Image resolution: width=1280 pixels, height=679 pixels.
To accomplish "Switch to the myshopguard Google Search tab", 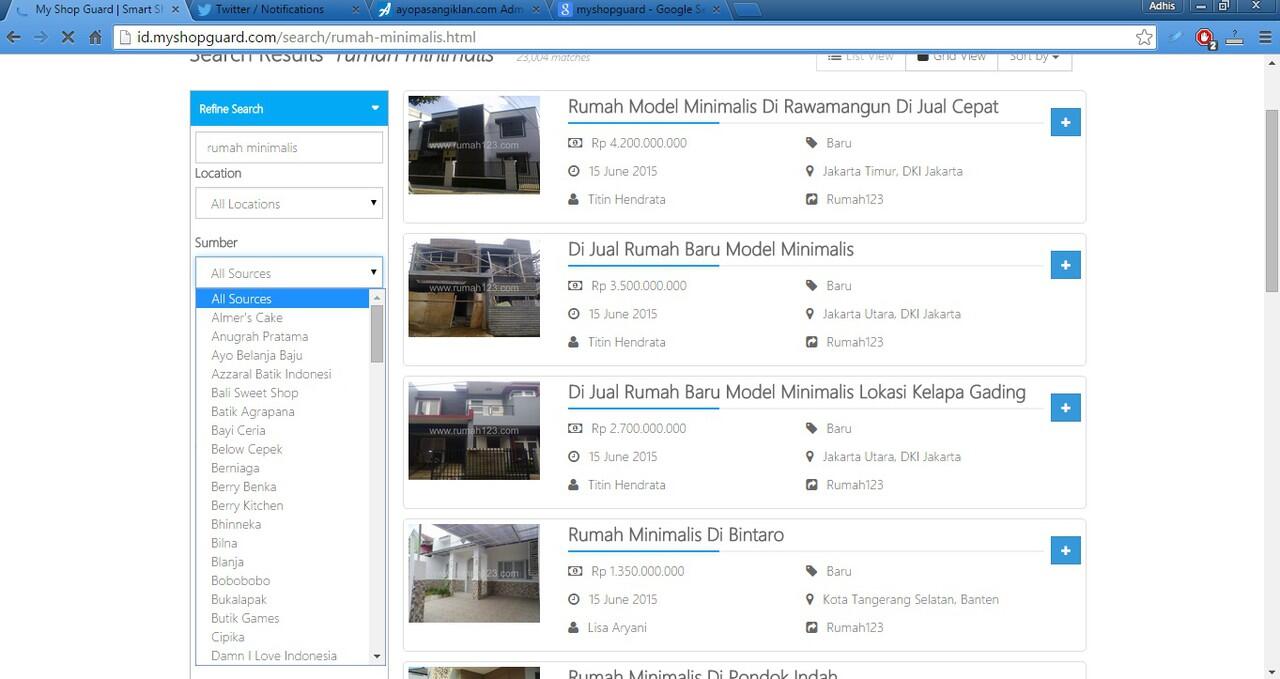I will click(640, 9).
